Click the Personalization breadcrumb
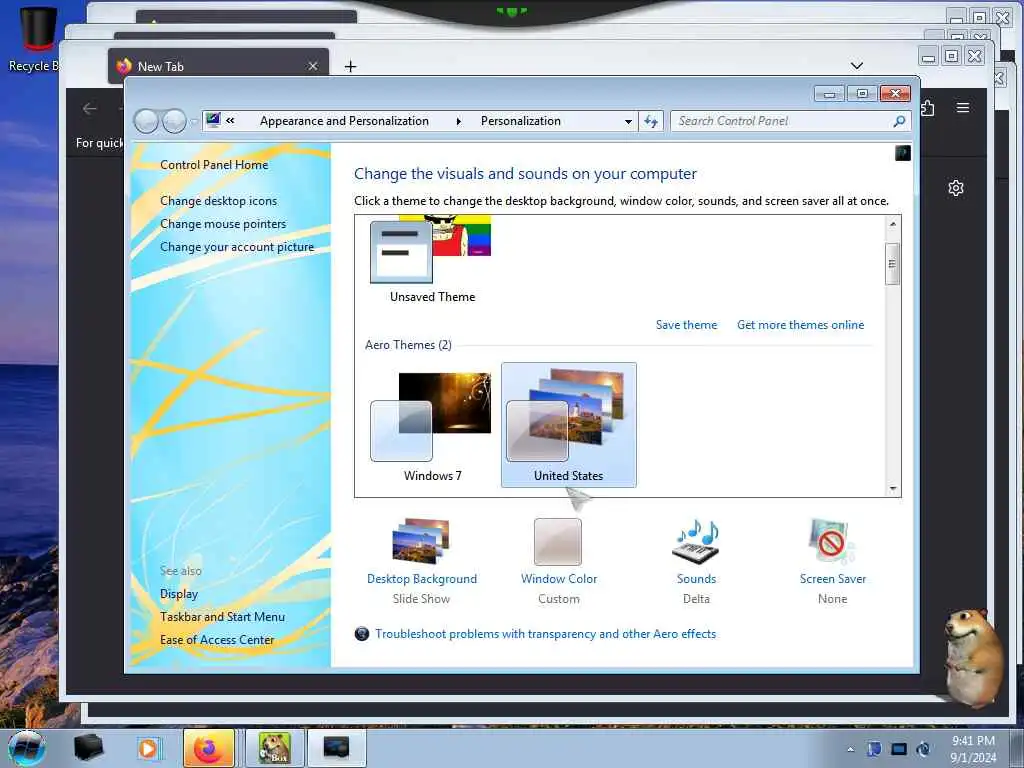 pyautogui.click(x=520, y=121)
